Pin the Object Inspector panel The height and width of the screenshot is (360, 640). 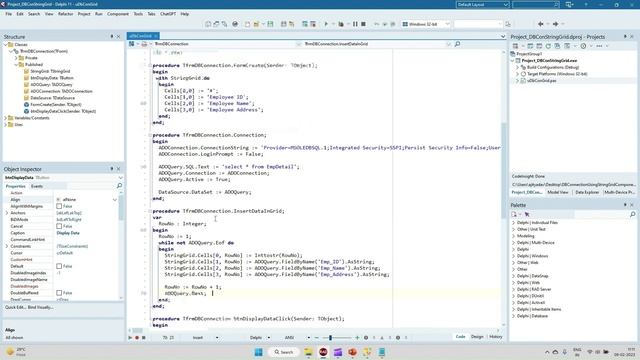click(x=112, y=169)
